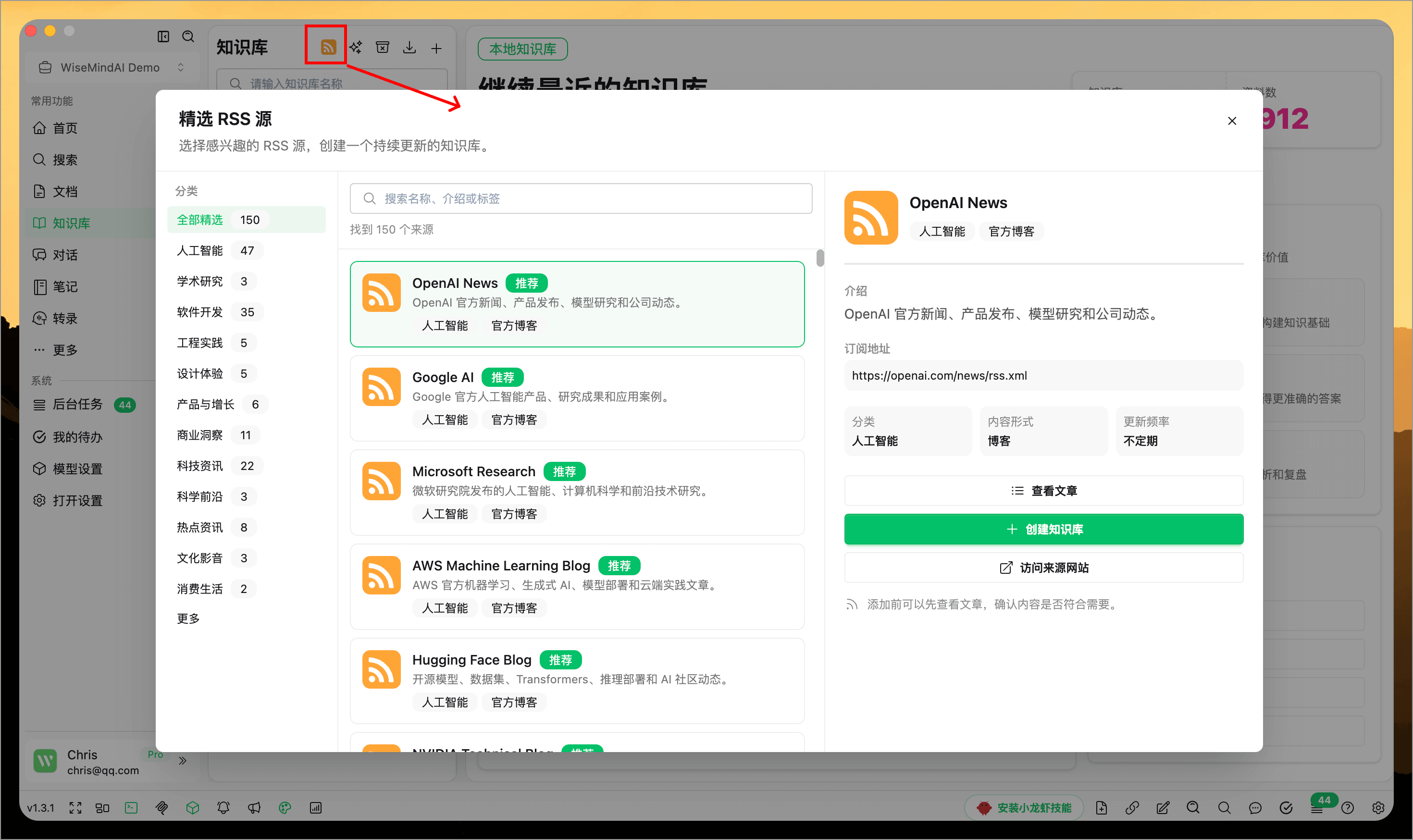Viewport: 1413px width, 840px height.
Task: Click 安装小龙虾技能 button in status bar
Action: (1024, 808)
